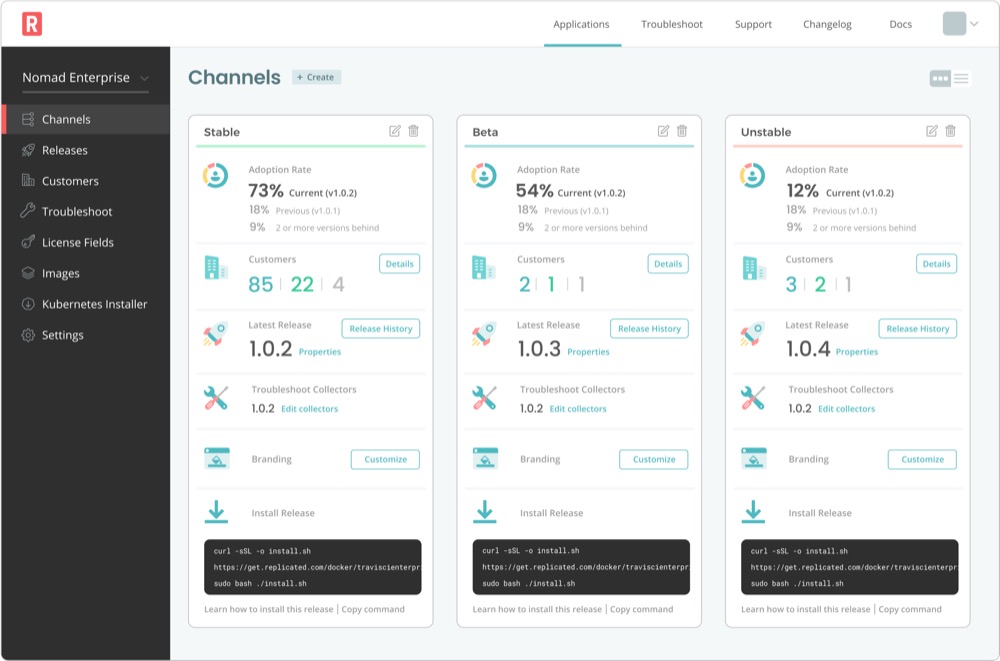Click Edit collectors link in Stable card

pyautogui.click(x=309, y=409)
